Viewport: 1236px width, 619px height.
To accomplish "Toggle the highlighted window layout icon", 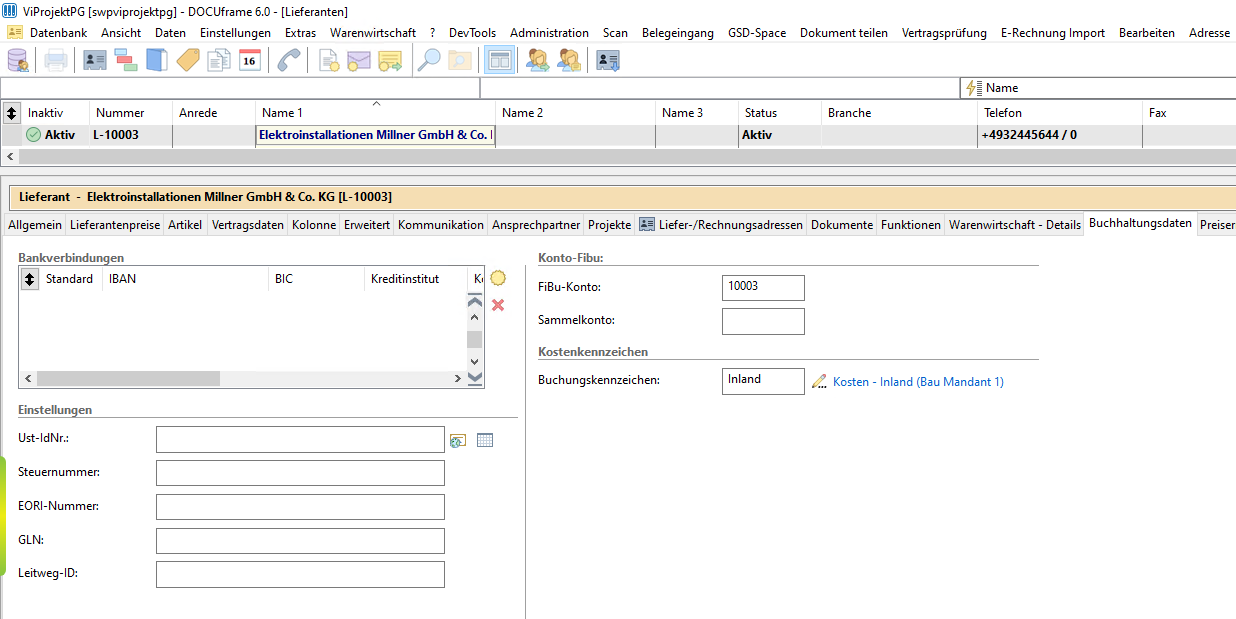I will click(499, 60).
